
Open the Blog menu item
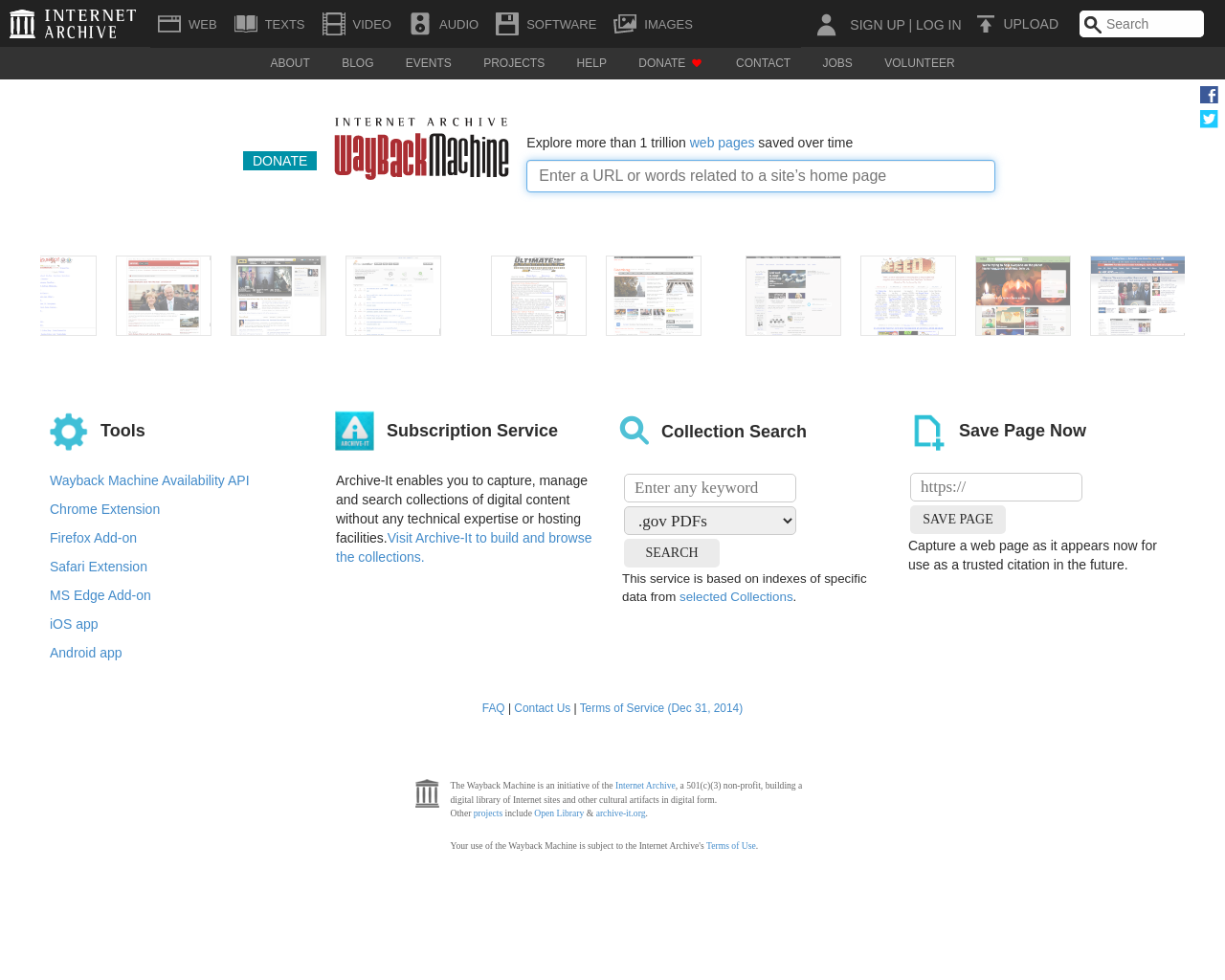(357, 63)
